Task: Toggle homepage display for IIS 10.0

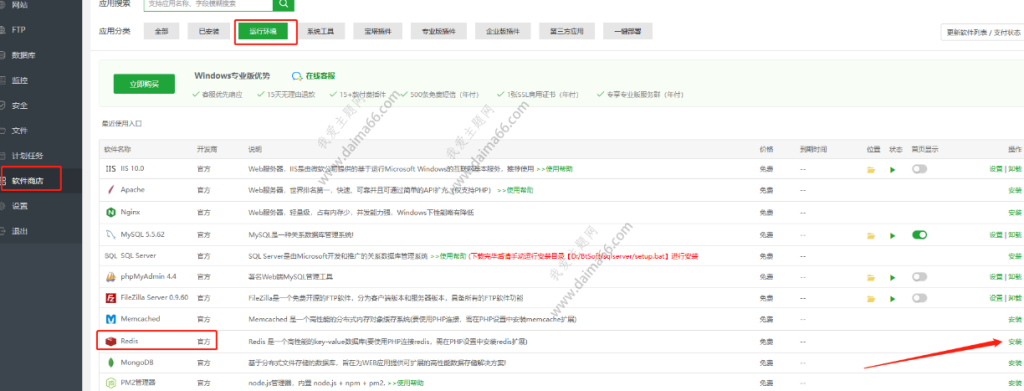Action: coord(920,168)
